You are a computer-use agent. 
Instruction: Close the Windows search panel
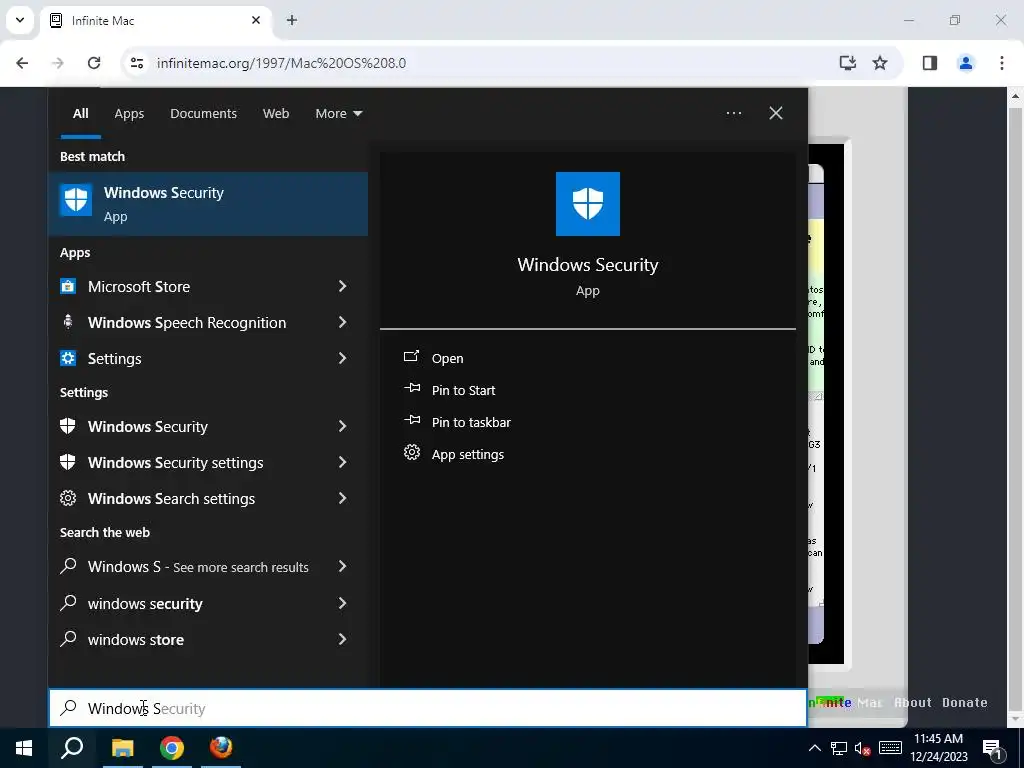click(x=776, y=113)
